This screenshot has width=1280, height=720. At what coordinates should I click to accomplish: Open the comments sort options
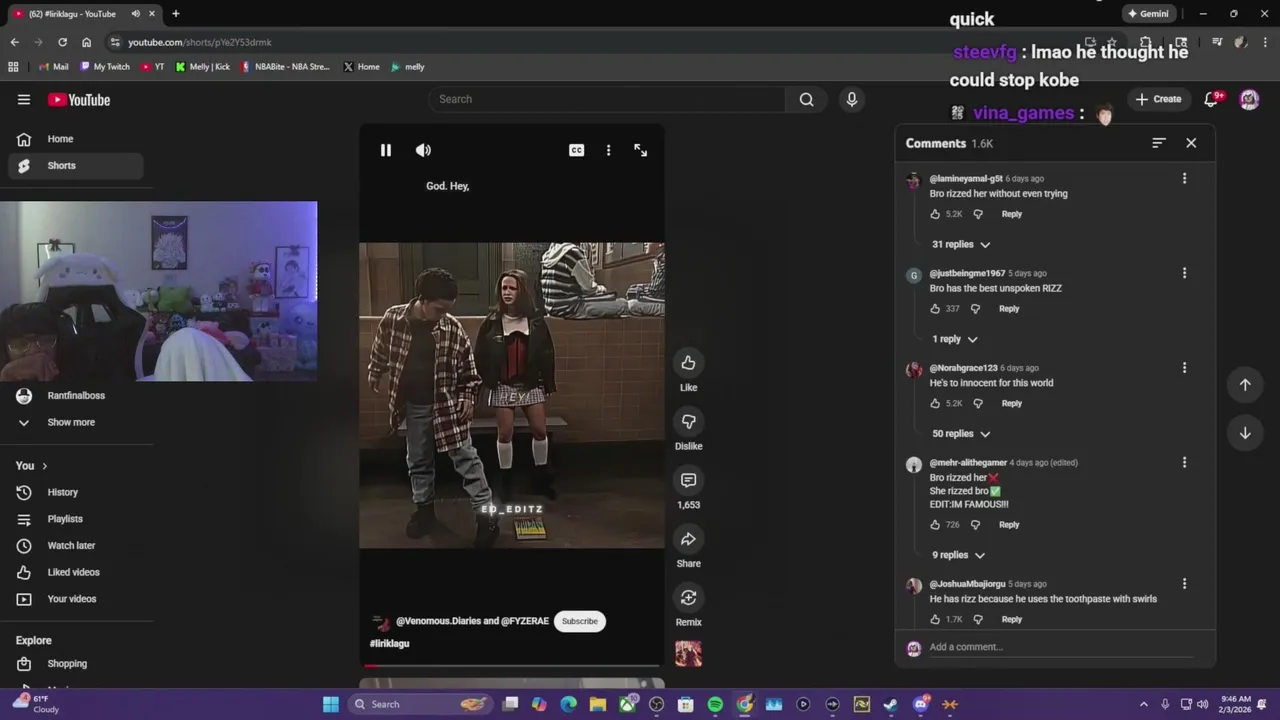(x=1158, y=143)
